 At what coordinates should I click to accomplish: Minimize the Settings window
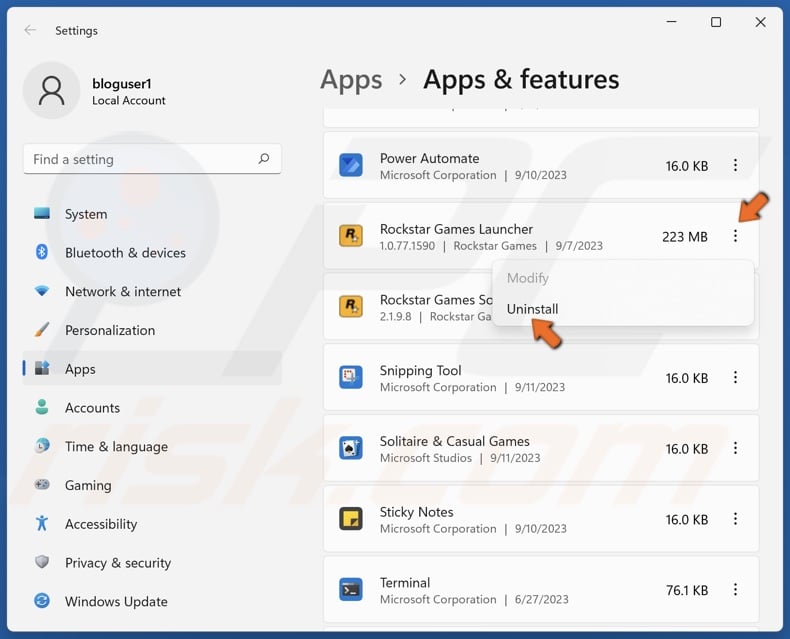[x=671, y=22]
